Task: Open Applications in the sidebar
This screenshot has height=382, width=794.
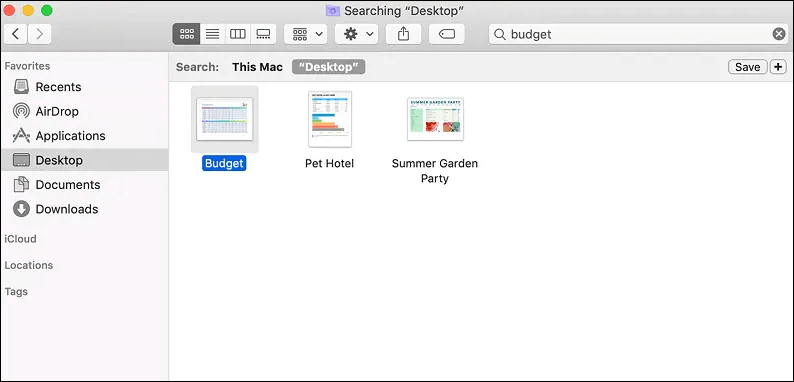Action: tap(59, 136)
